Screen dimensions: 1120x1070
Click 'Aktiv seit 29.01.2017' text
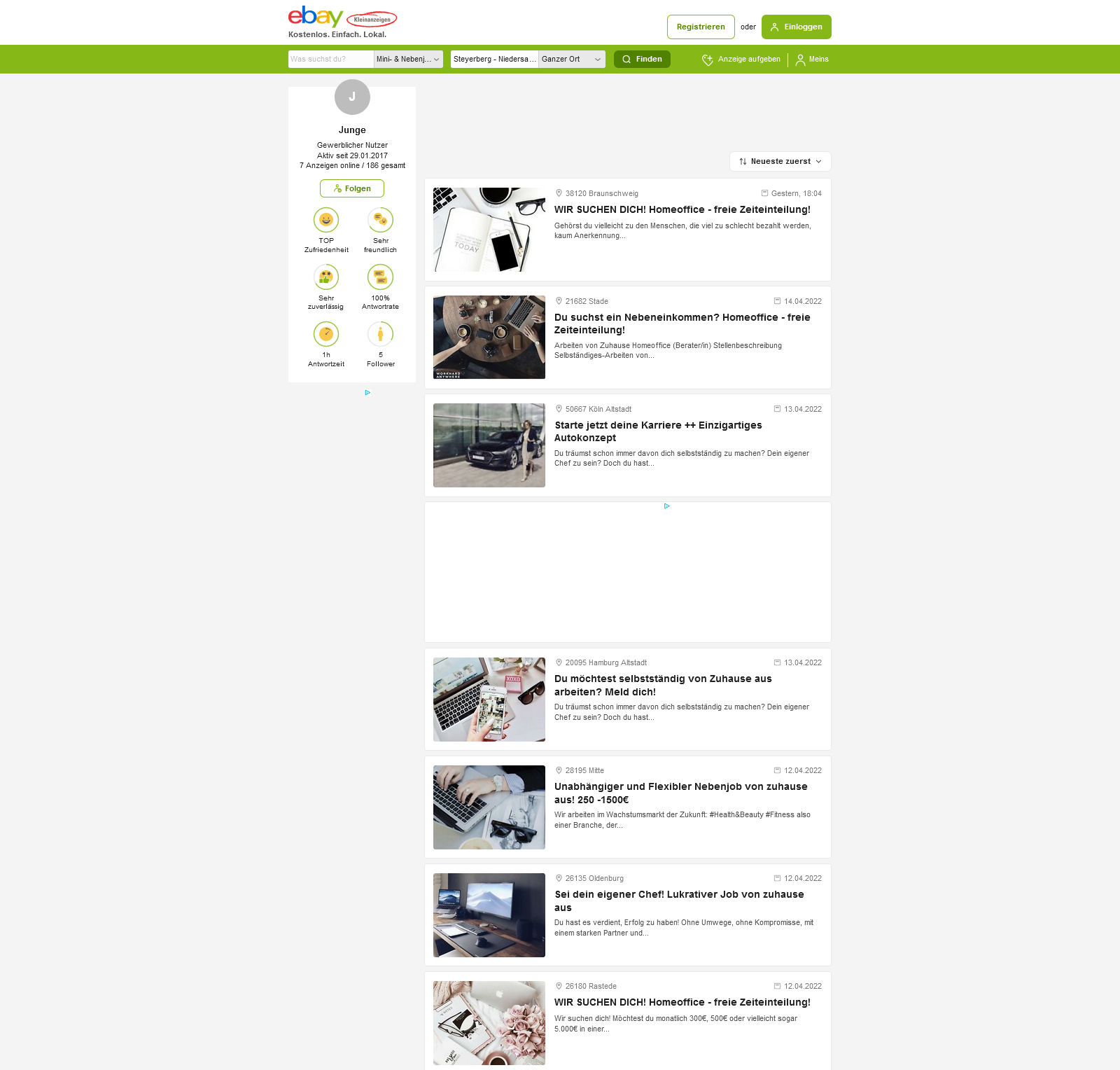pos(352,155)
